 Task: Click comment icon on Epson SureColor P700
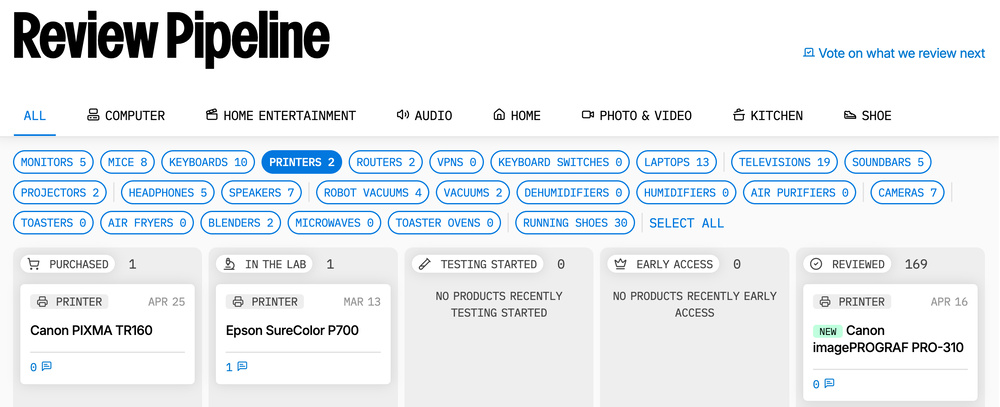click(x=241, y=367)
